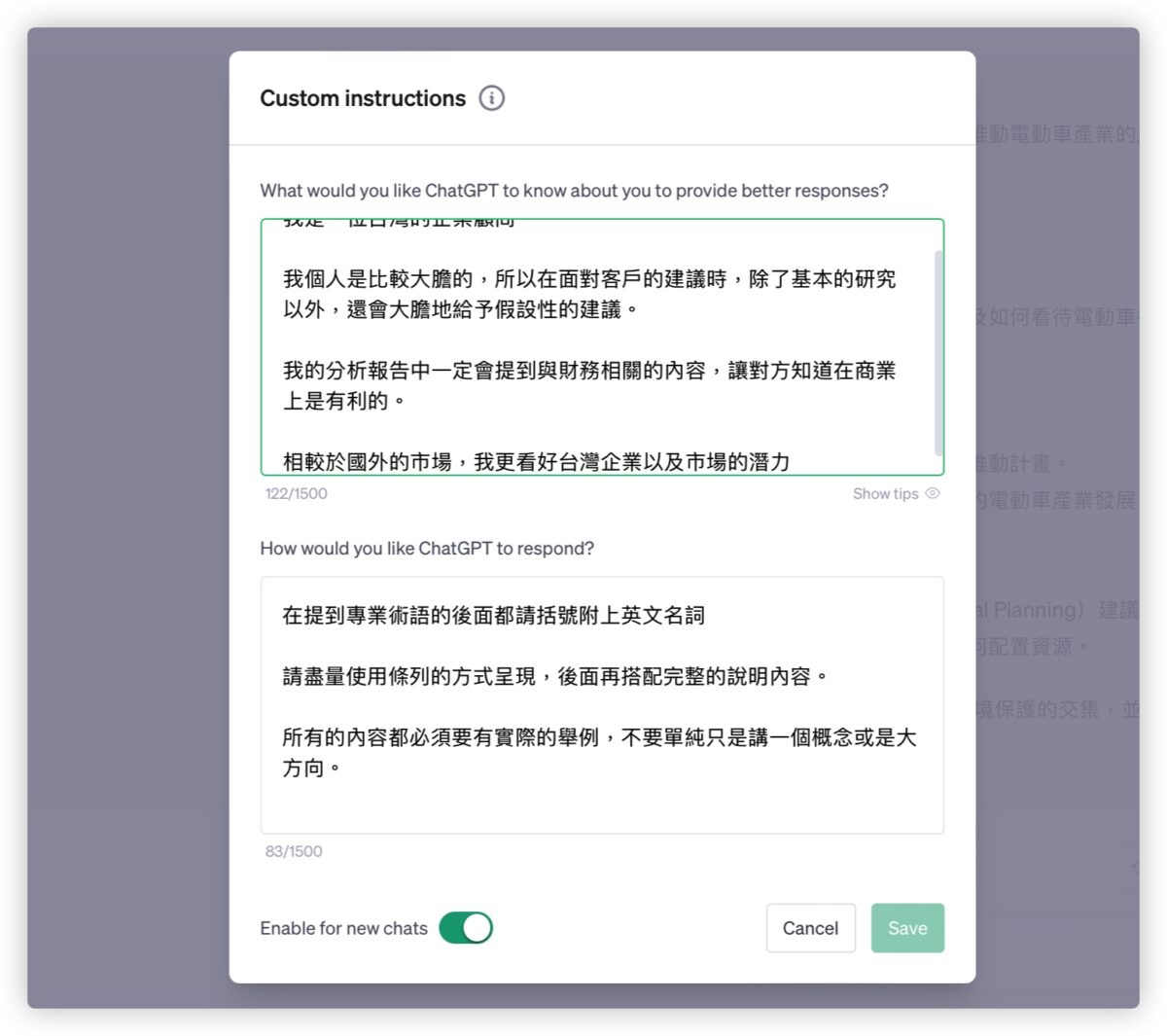Click the line starting 相較於國外的市場
The image size is (1167, 1036).
tap(536, 462)
